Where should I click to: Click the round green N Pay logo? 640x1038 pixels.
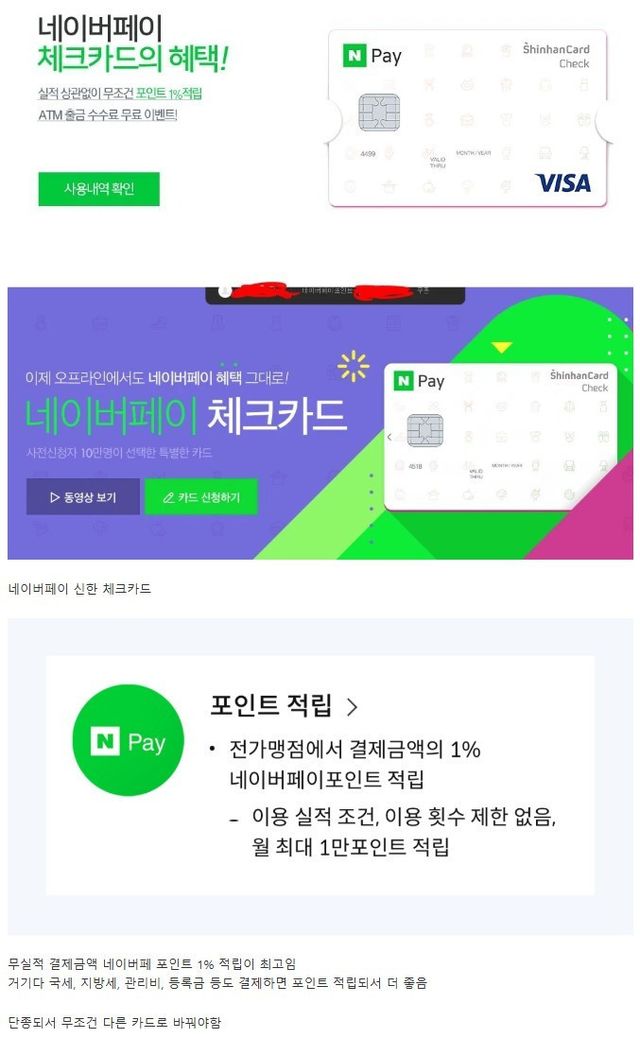coord(128,740)
